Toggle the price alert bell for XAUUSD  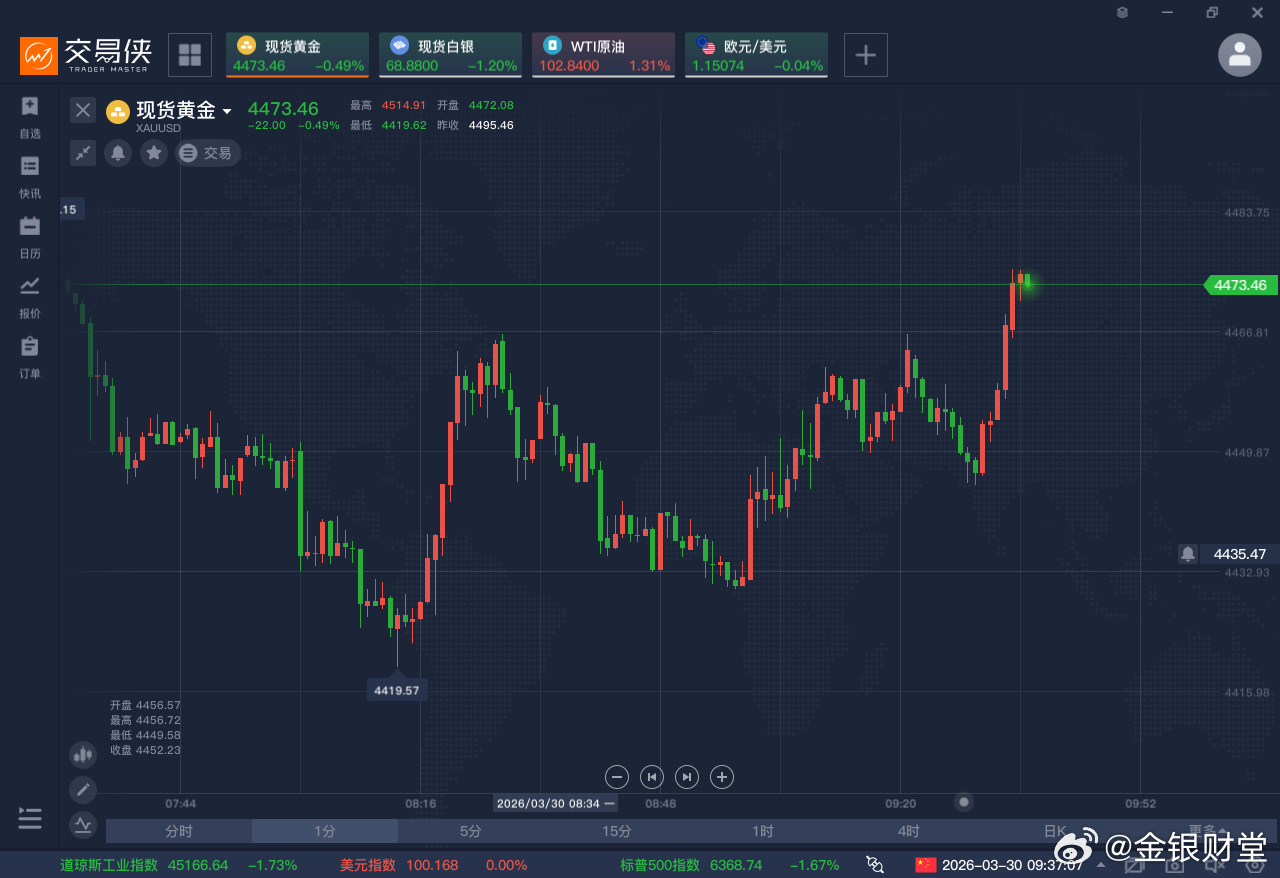point(117,153)
